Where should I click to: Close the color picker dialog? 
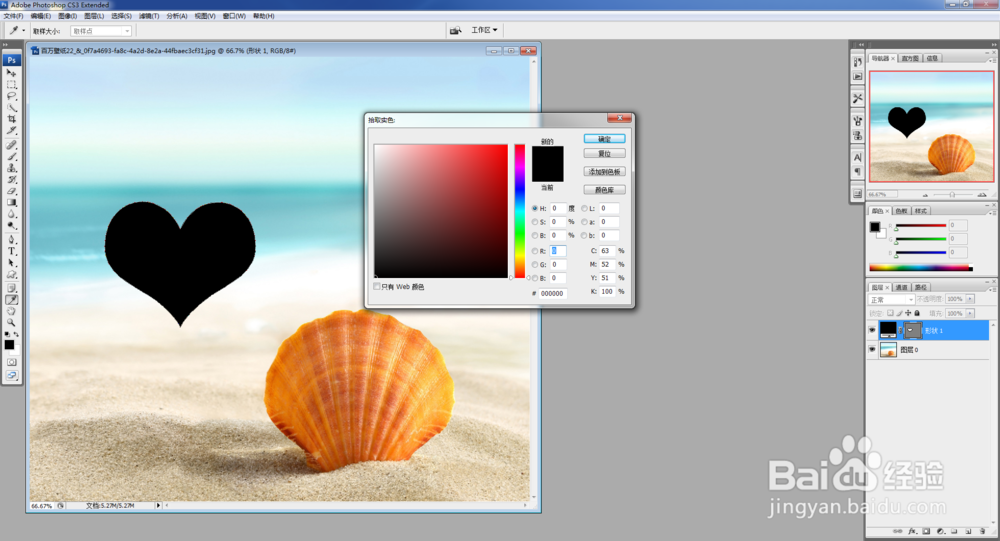point(619,118)
